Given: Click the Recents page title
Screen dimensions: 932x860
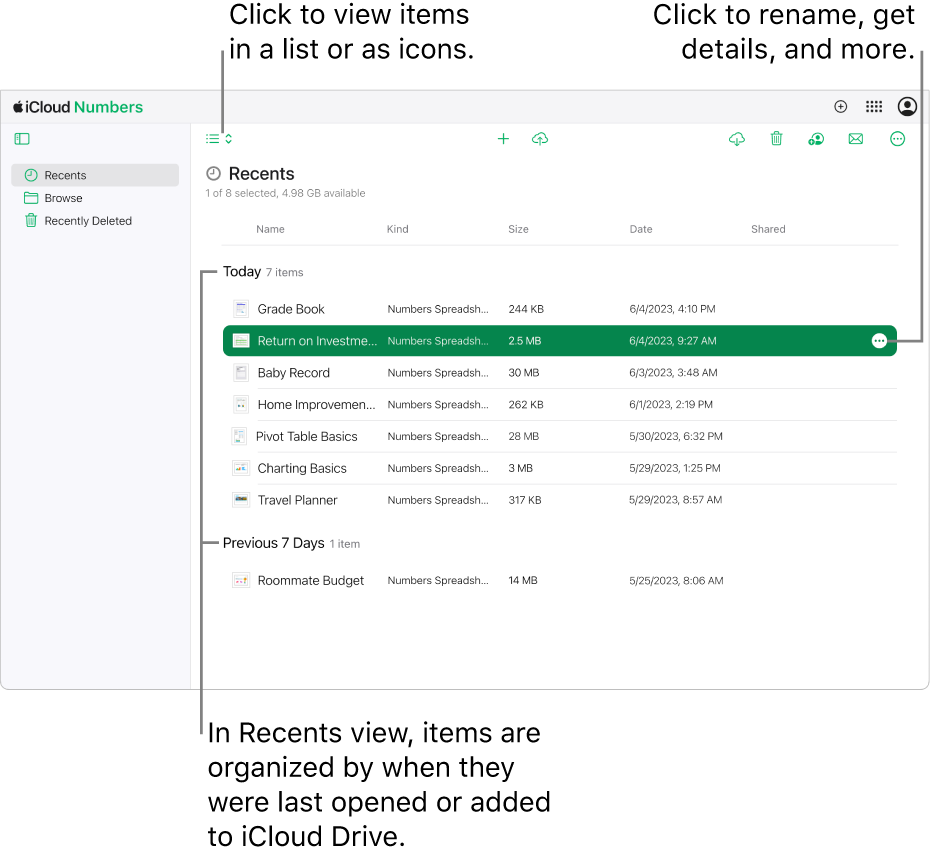Looking at the screenshot, I should 262,174.
